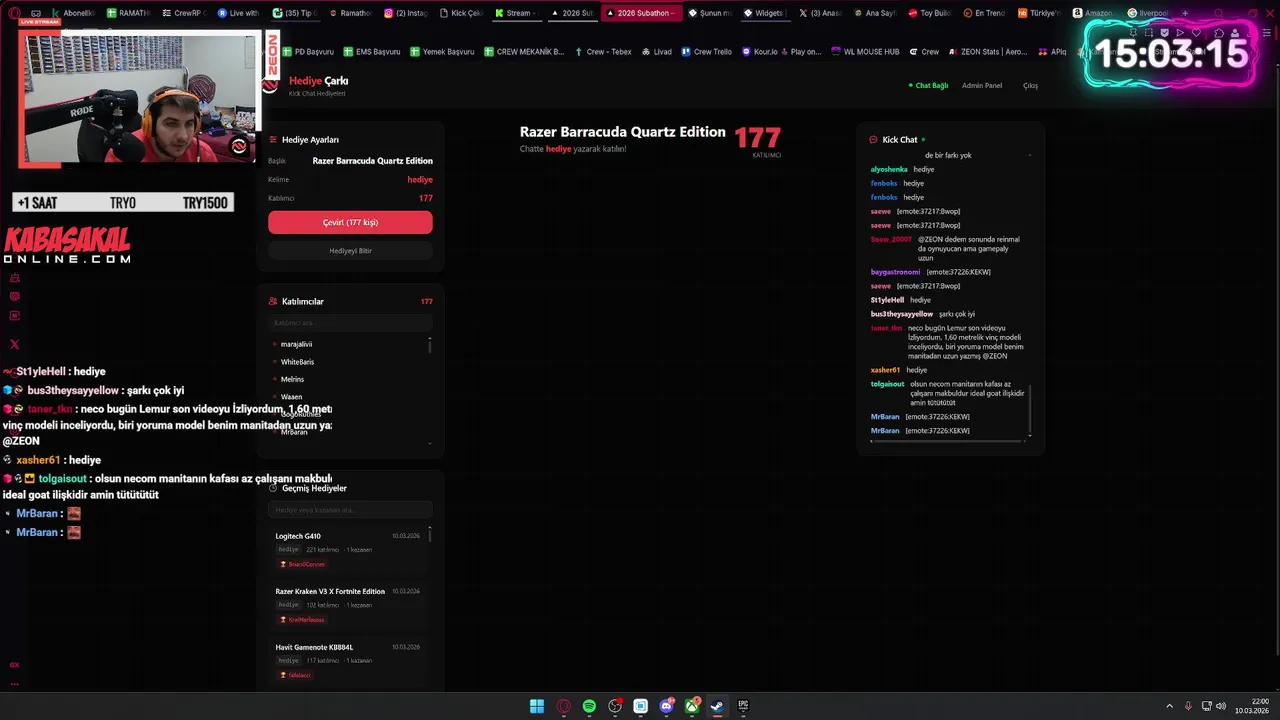Open the network icon in system tray

click(x=1206, y=706)
